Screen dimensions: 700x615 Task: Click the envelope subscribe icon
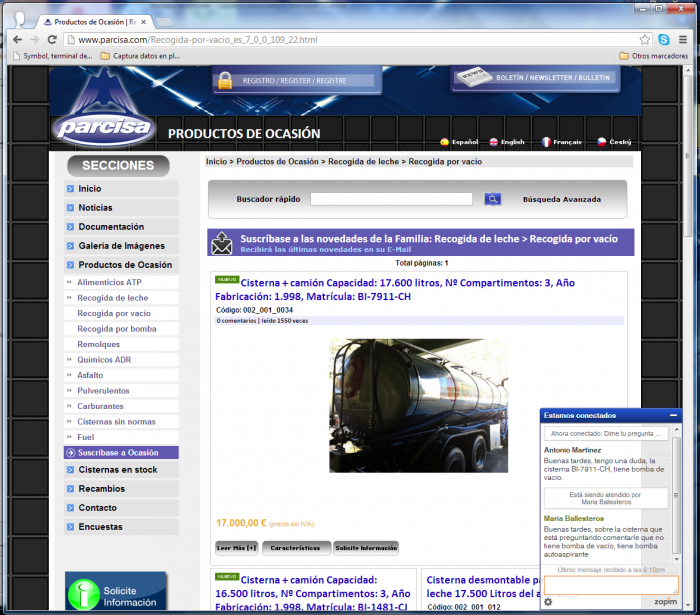221,243
